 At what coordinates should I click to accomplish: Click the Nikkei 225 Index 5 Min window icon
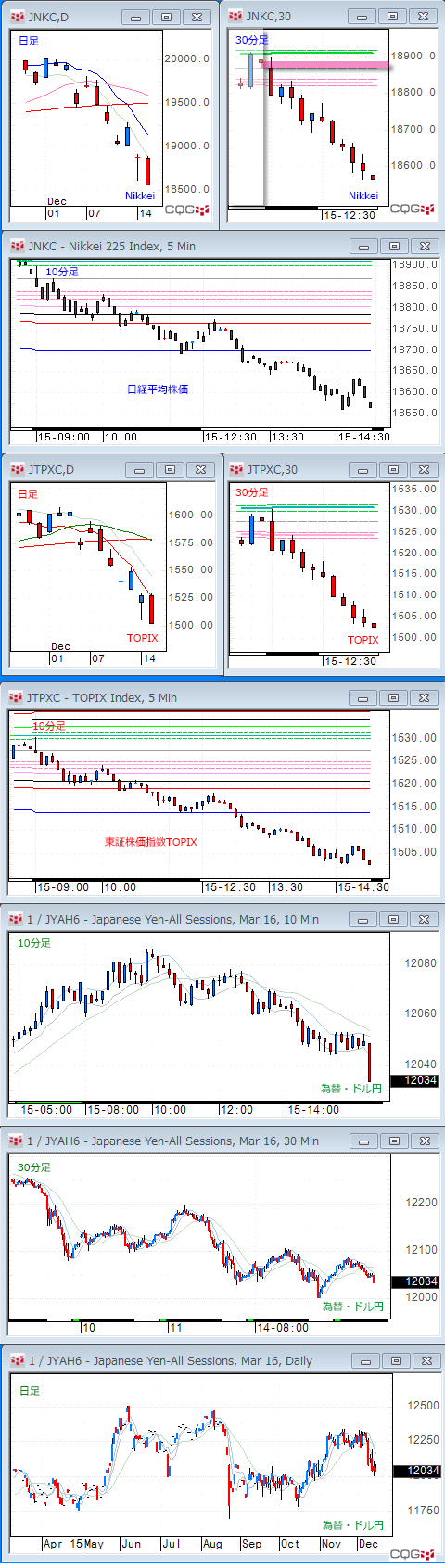18,246
